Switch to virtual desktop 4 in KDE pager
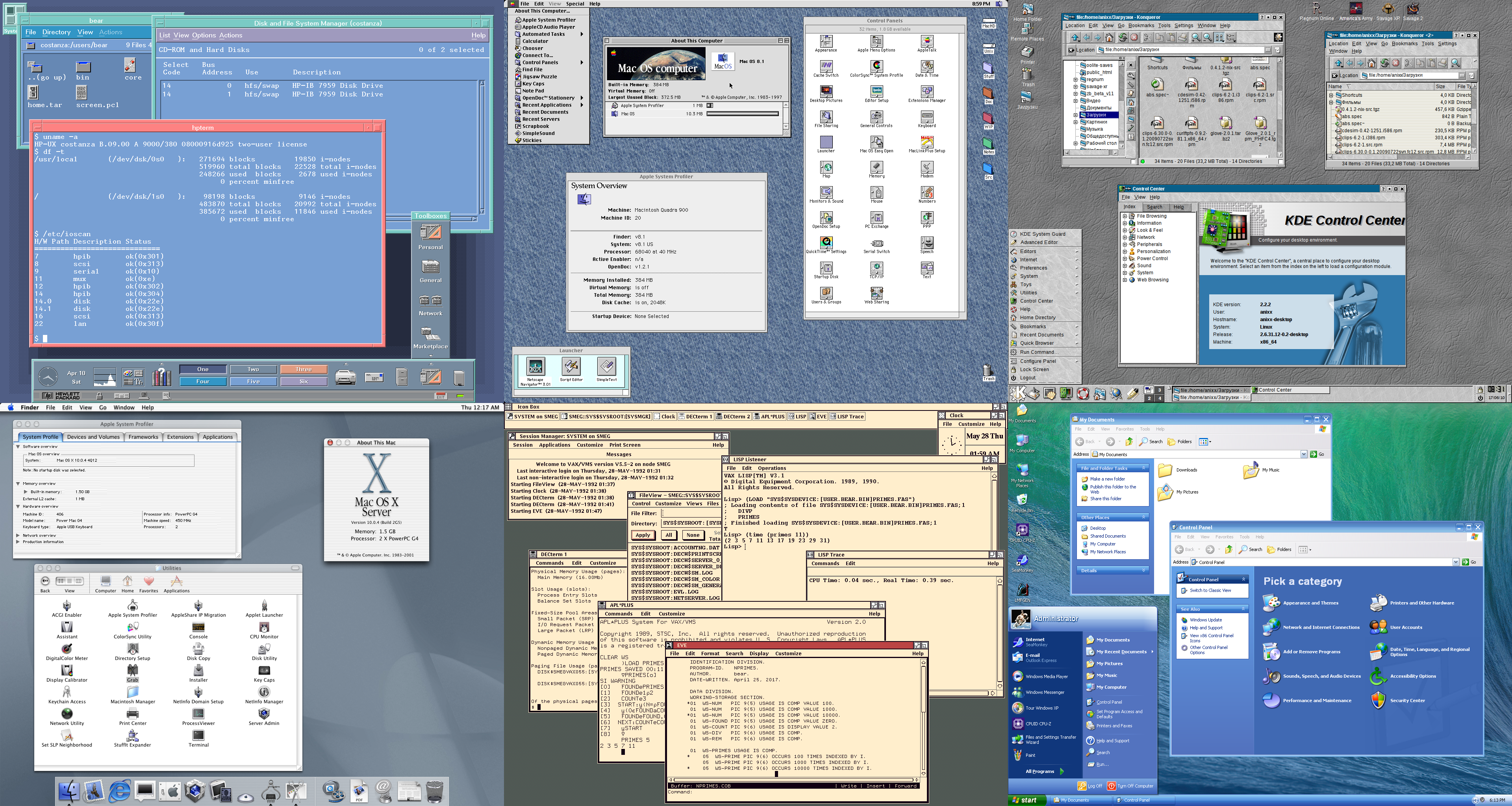The height and width of the screenshot is (806, 1512). click(x=1159, y=398)
